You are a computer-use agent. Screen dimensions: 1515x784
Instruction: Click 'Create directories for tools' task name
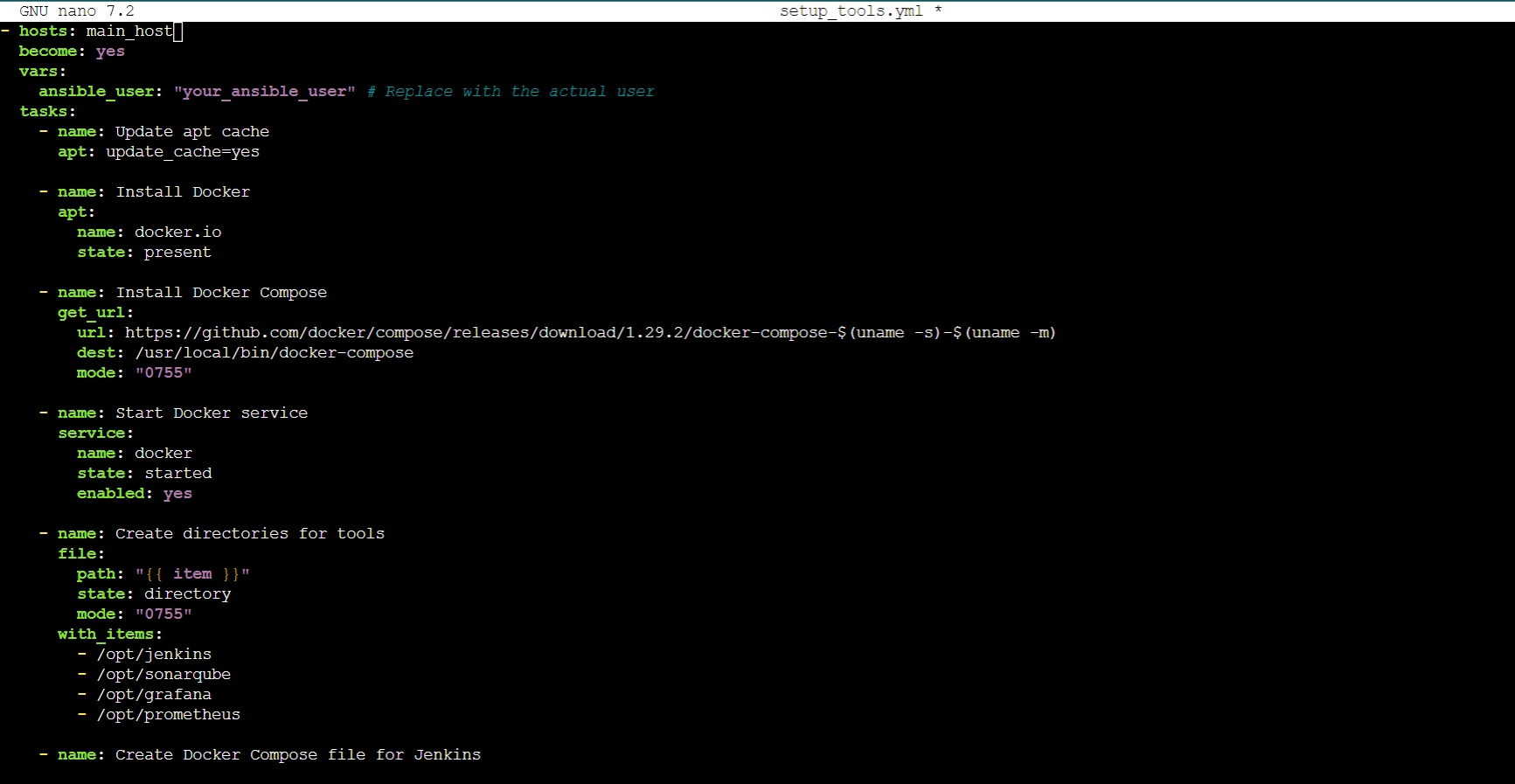250,534
